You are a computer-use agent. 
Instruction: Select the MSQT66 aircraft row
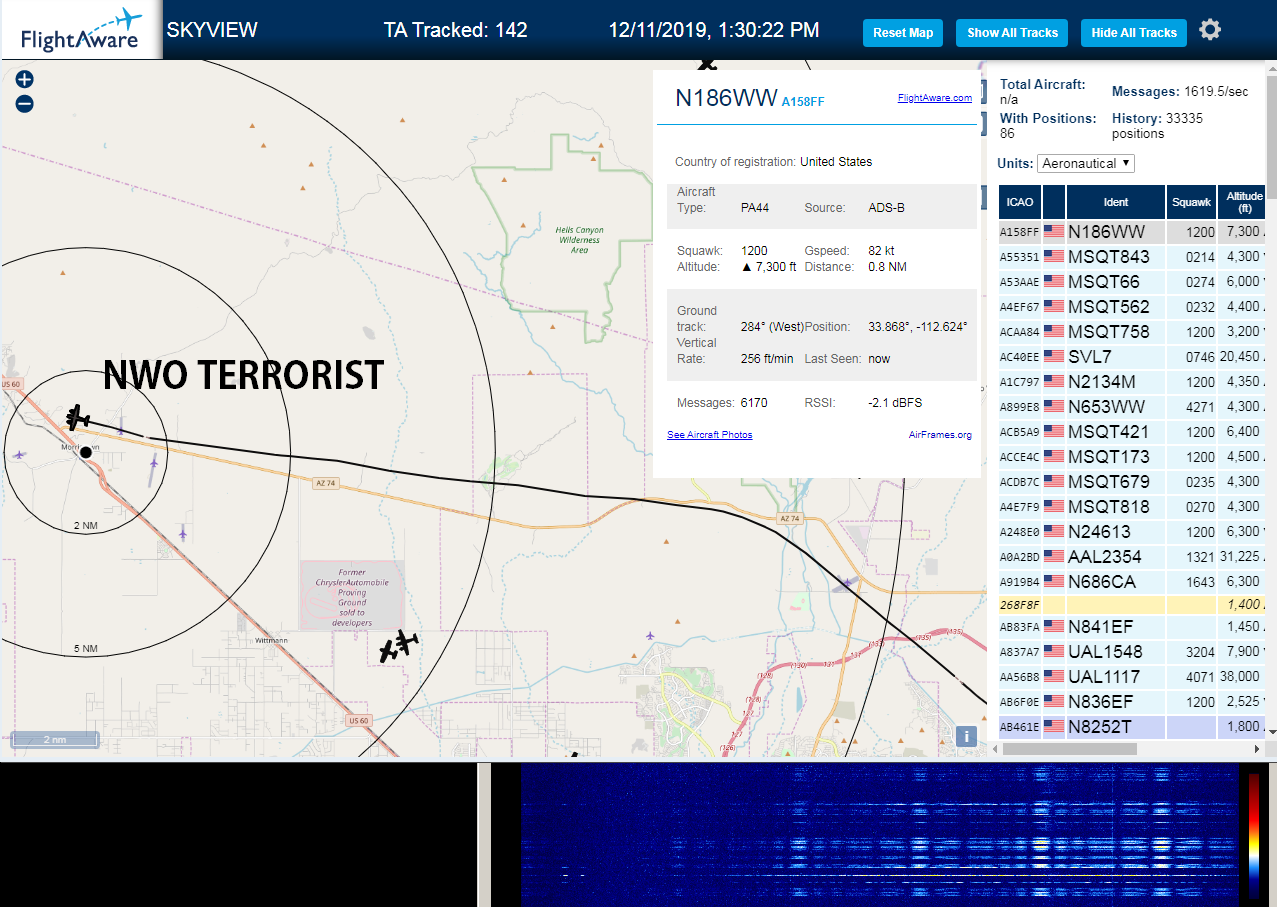click(1133, 282)
